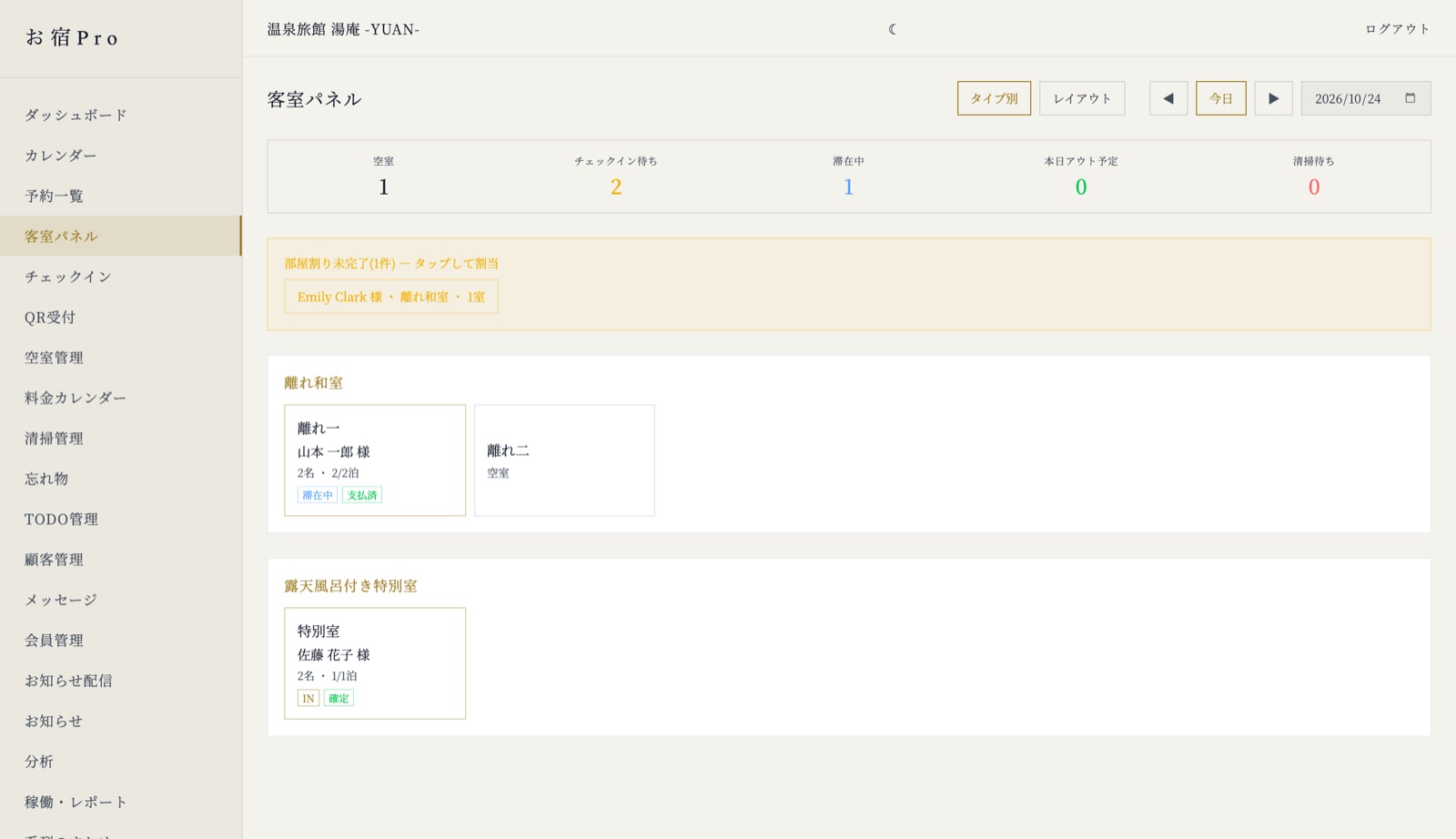Open TODO管理 from the sidebar
This screenshot has width=1456, height=839.
click(x=121, y=519)
